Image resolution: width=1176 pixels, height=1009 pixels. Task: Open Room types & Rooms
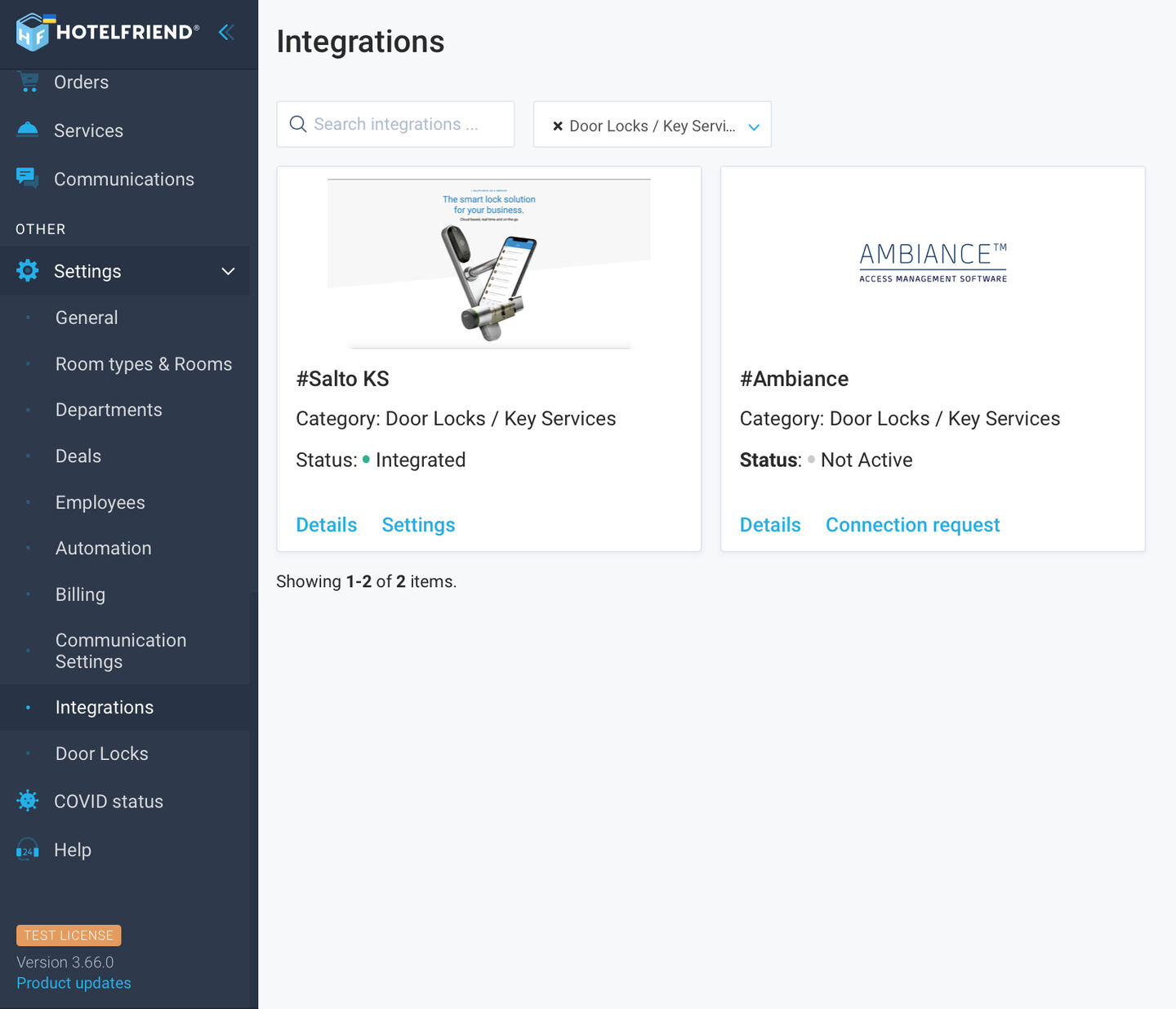pyautogui.click(x=144, y=364)
